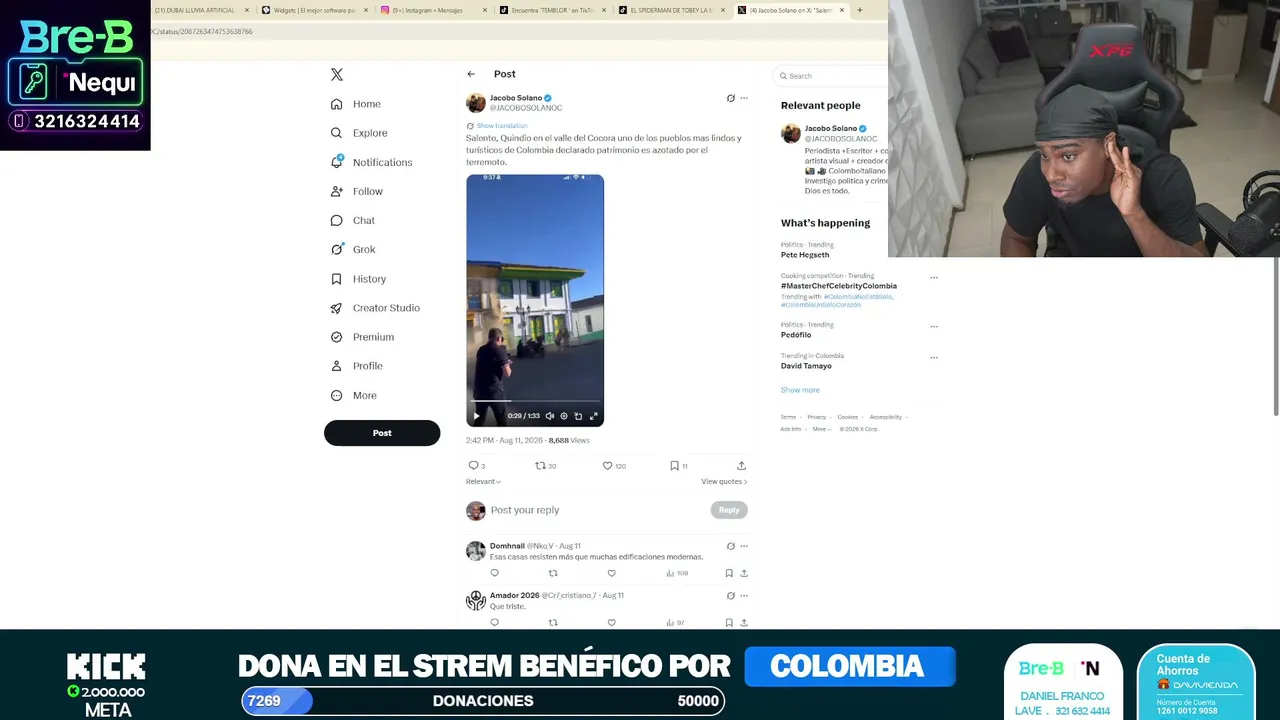This screenshot has height=720, width=1280.
Task: Play the video in the post
Action: (476, 416)
